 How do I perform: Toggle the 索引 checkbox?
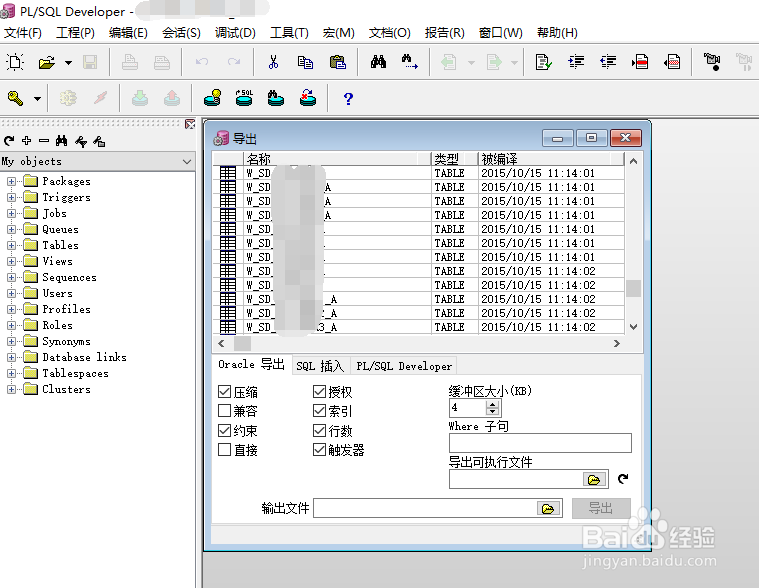point(319,411)
